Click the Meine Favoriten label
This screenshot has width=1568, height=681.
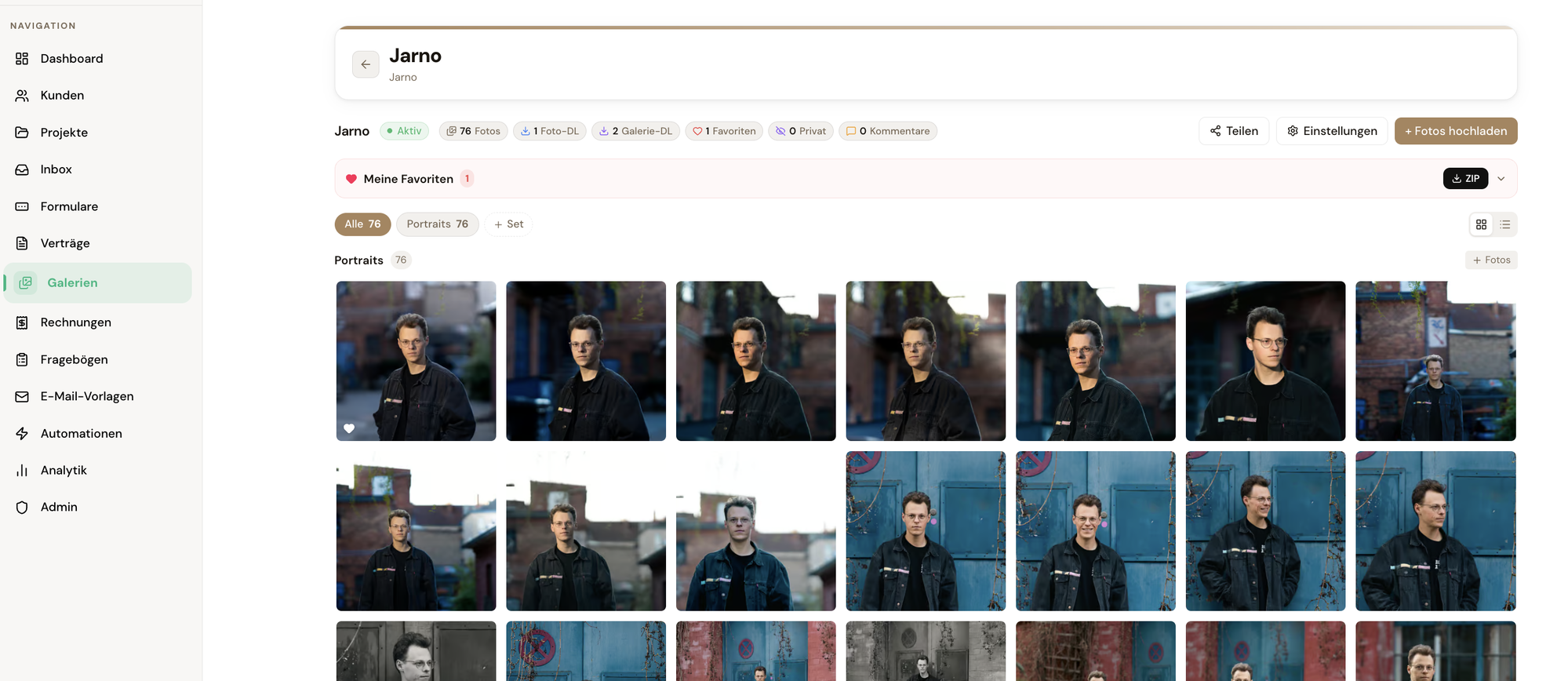point(408,179)
